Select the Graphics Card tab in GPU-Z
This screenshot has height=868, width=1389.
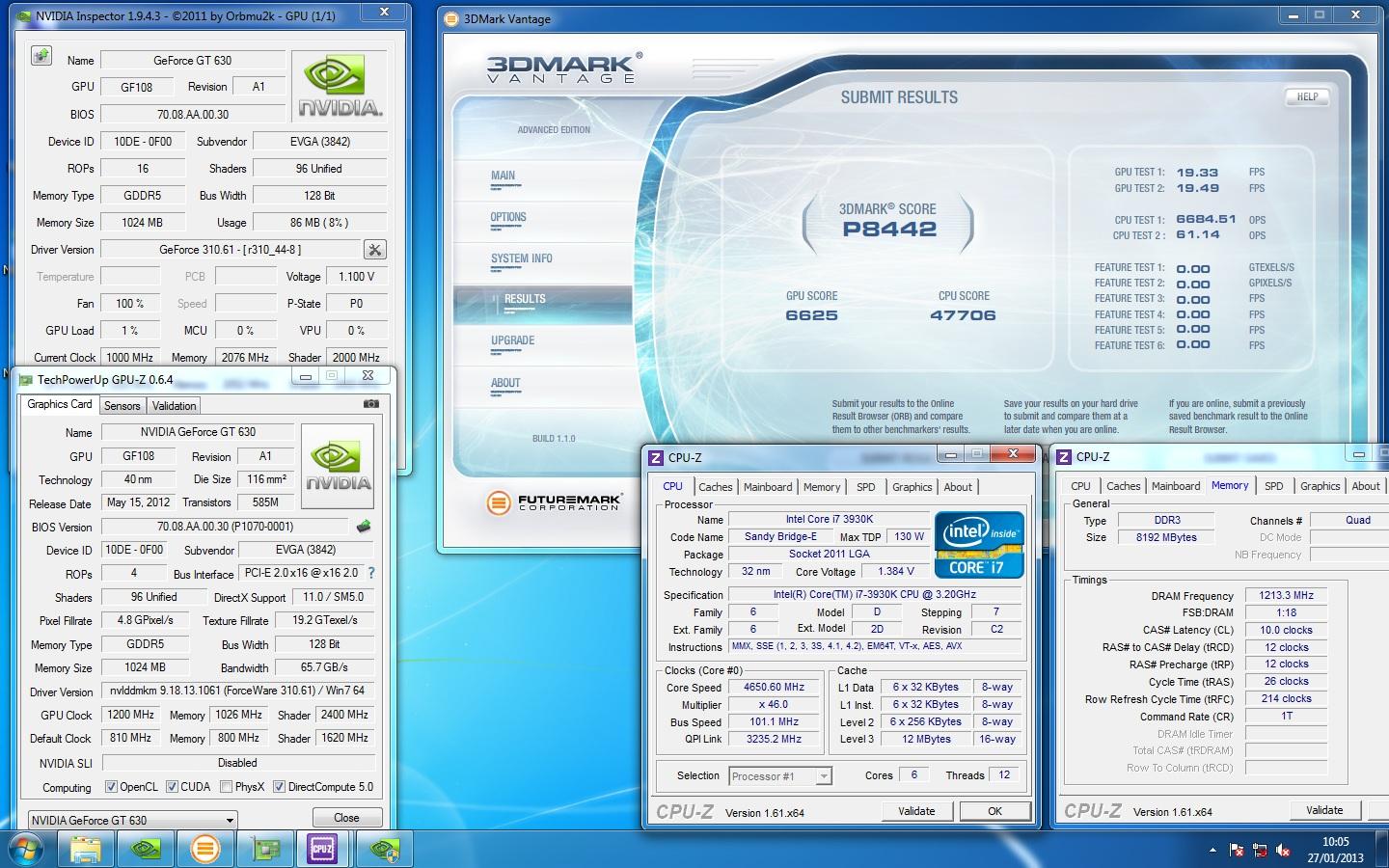(x=60, y=404)
